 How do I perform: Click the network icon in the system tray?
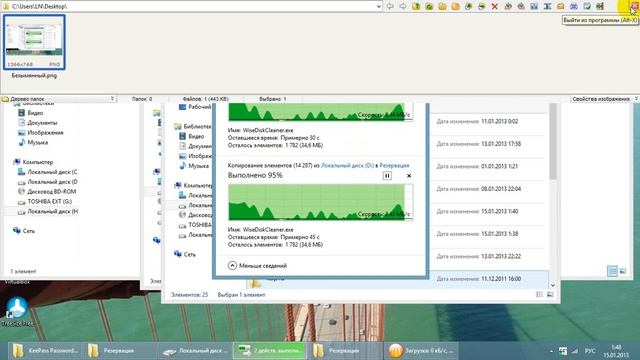pos(575,351)
